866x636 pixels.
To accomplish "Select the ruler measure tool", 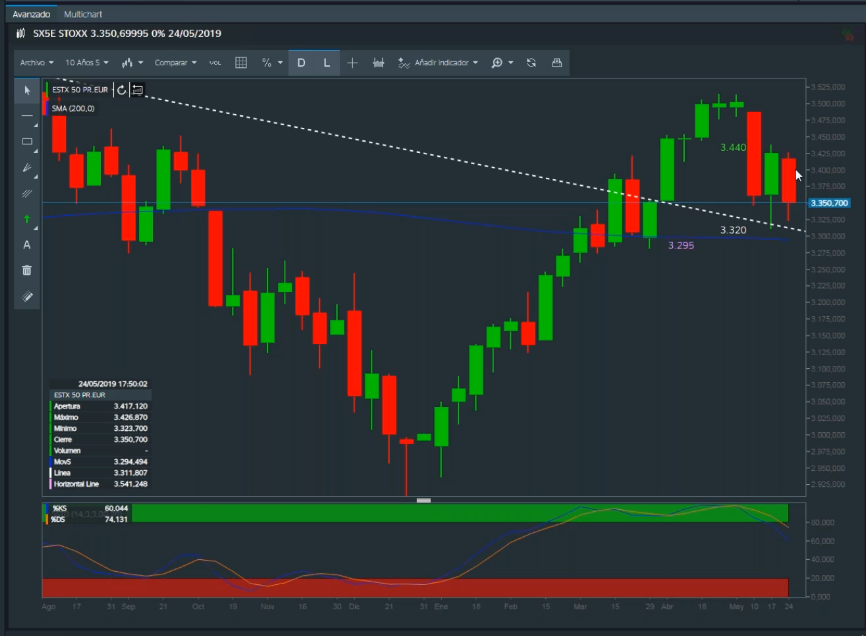I will 27,296.
